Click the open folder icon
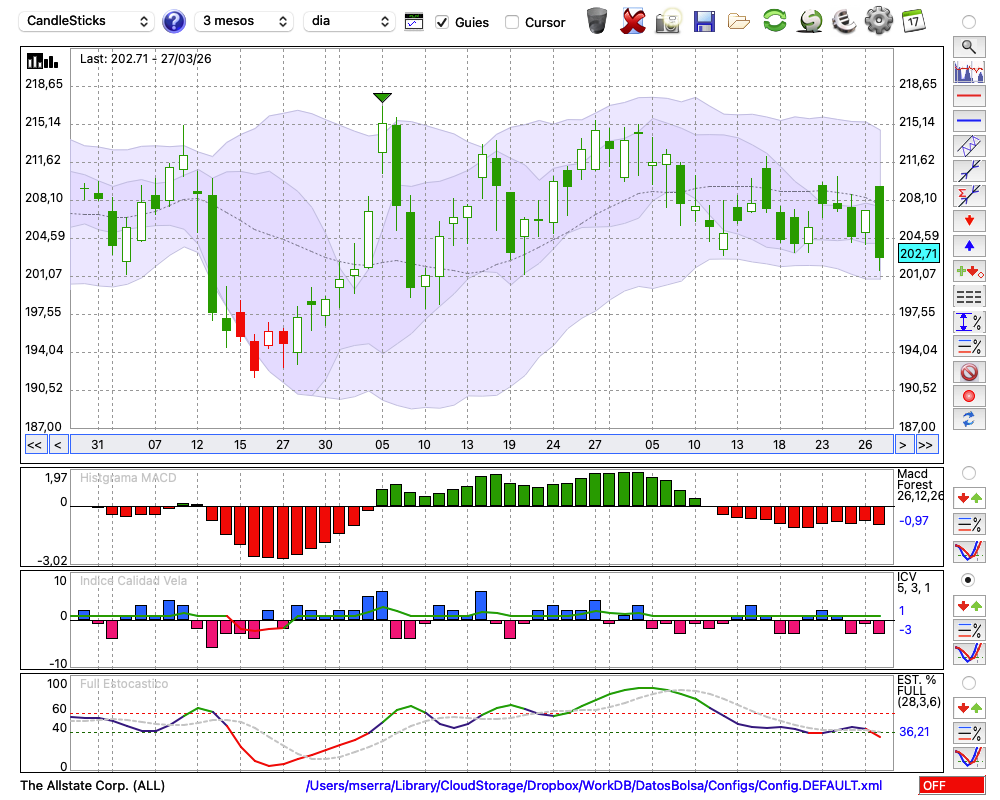The height and width of the screenshot is (800, 1000). (x=739, y=22)
